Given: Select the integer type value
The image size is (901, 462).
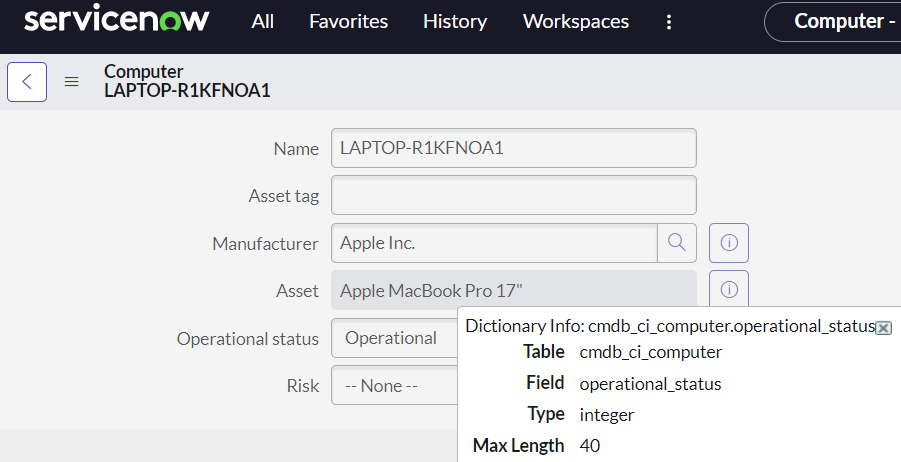Looking at the screenshot, I should coord(607,414).
